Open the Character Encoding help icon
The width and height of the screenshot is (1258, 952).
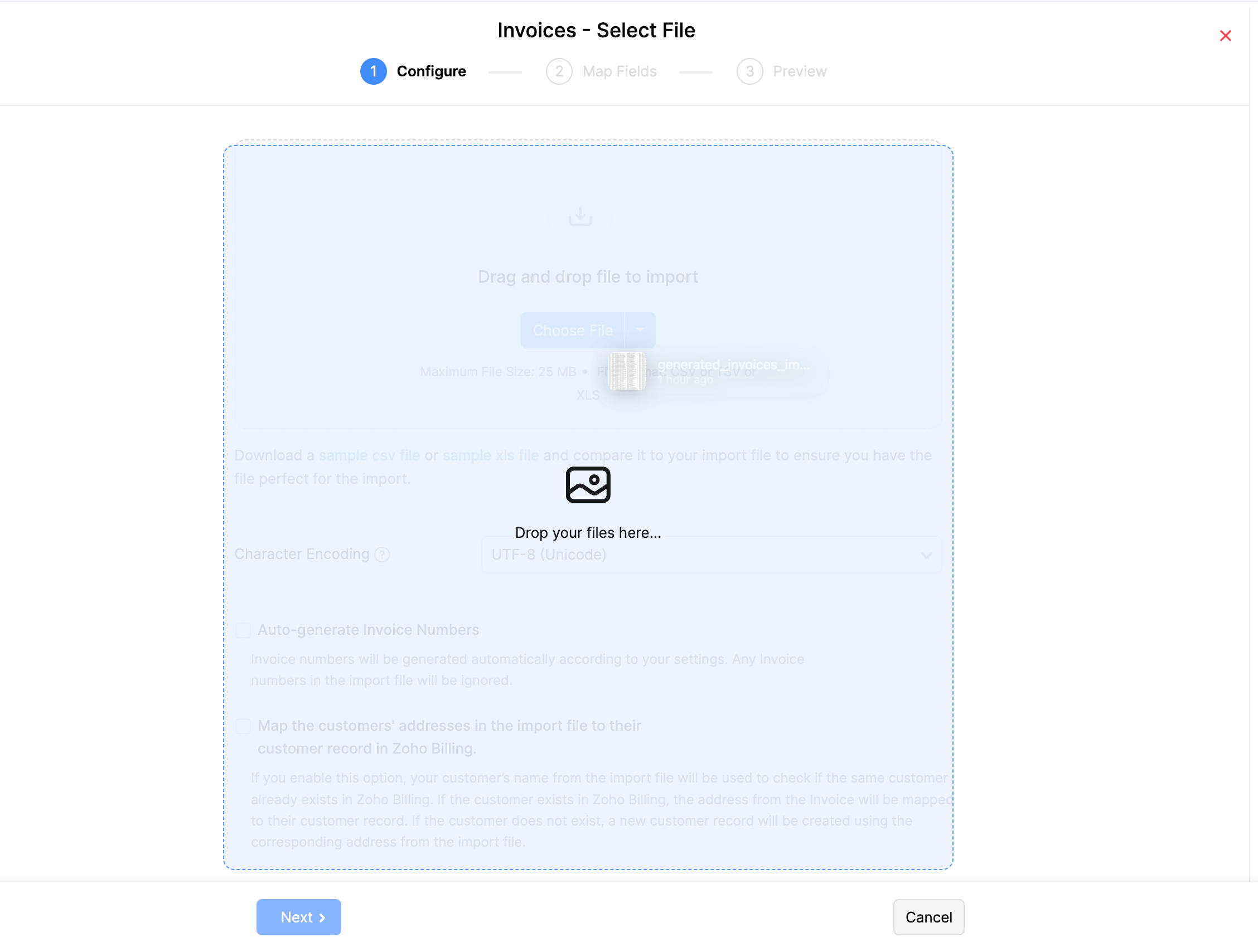pos(381,555)
